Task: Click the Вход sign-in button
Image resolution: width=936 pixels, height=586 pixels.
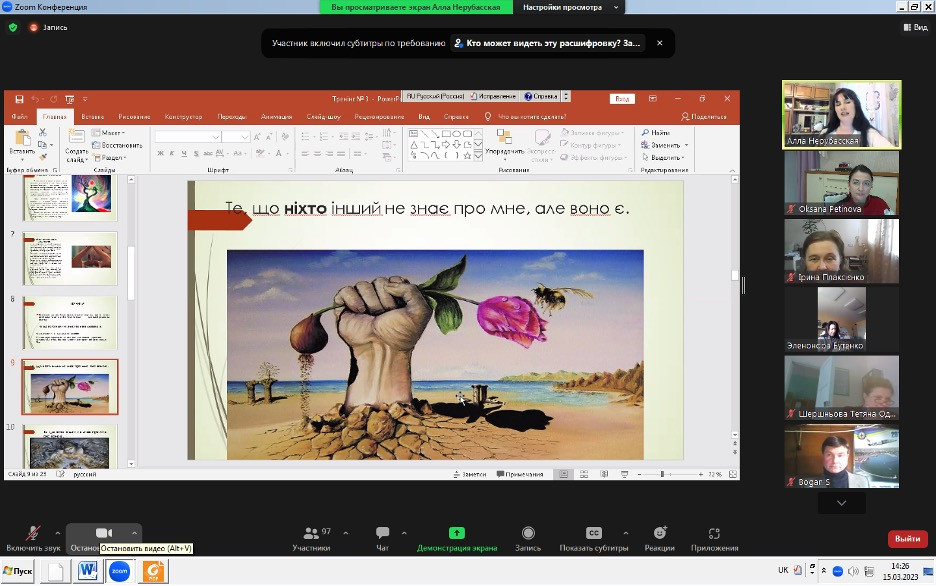Action: pyautogui.click(x=622, y=98)
